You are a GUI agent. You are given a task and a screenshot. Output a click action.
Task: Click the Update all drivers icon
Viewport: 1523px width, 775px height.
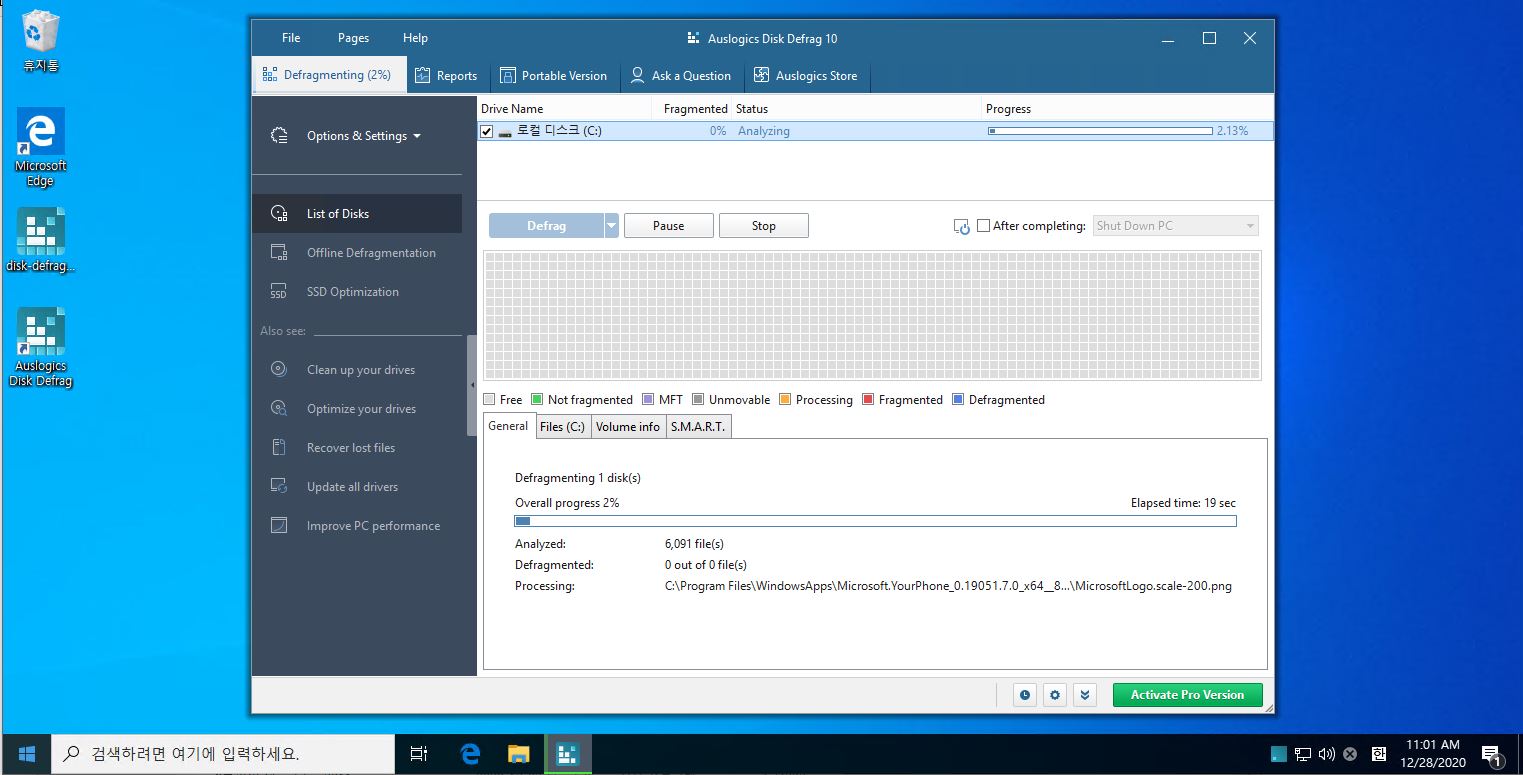click(280, 487)
